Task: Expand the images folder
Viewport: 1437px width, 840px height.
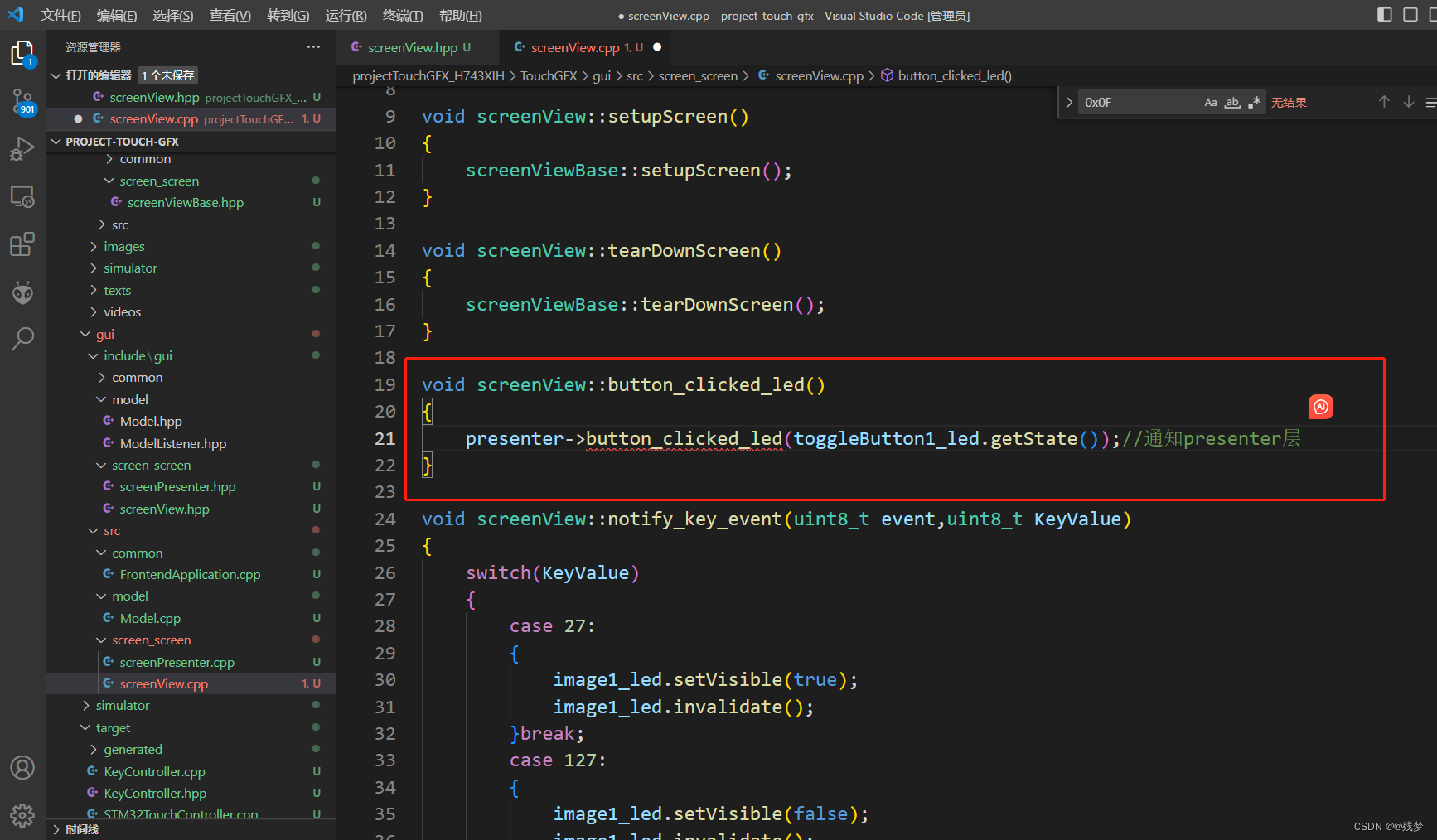Action: coord(94,246)
